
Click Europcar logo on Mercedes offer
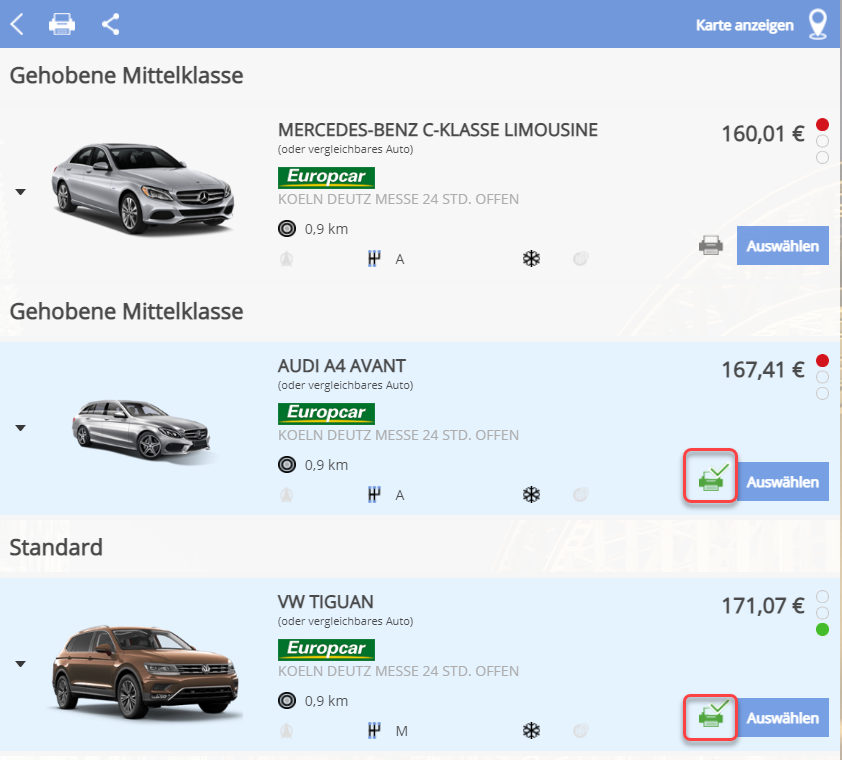click(x=326, y=177)
